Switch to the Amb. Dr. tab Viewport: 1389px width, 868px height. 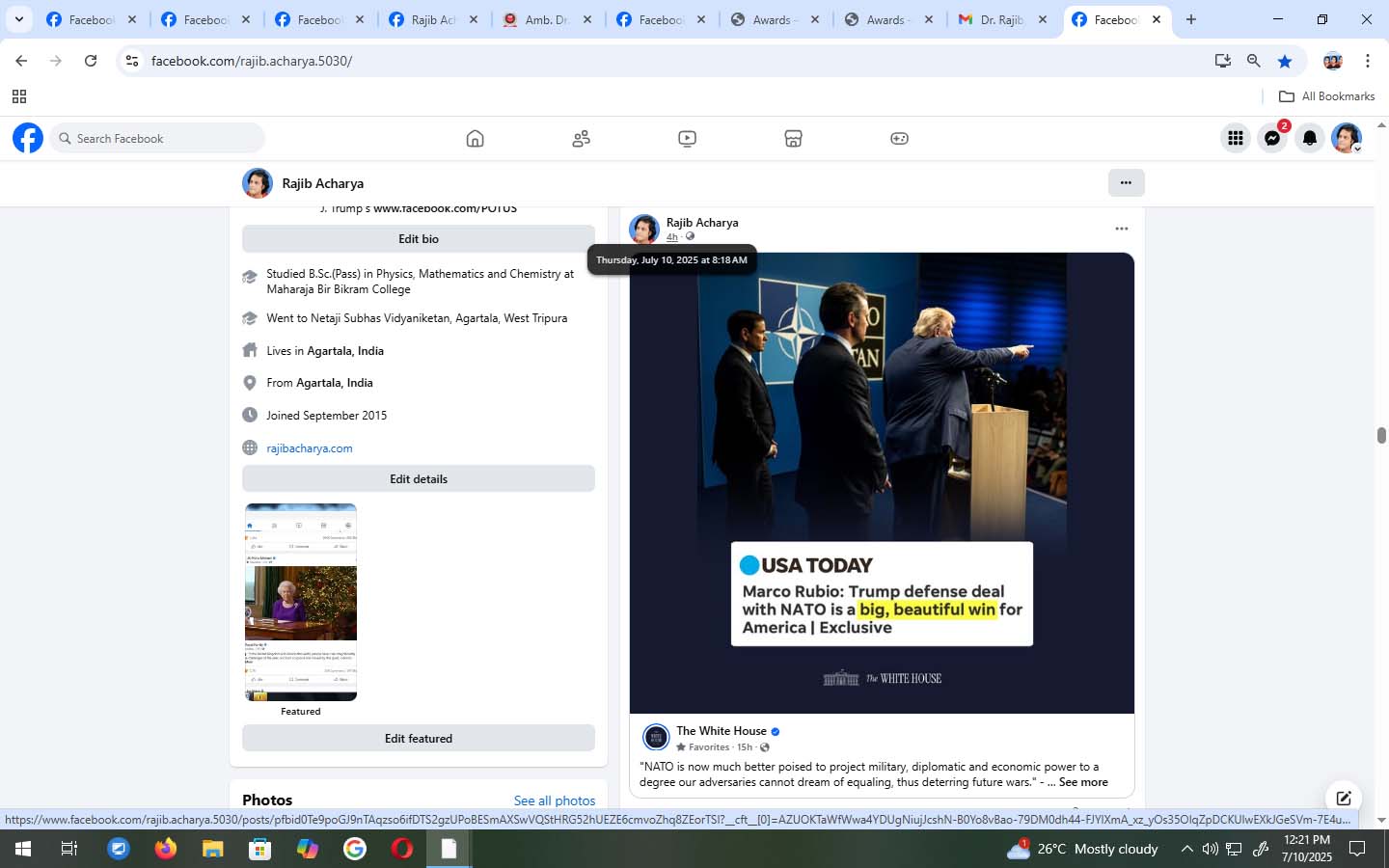pyautogui.click(x=547, y=19)
